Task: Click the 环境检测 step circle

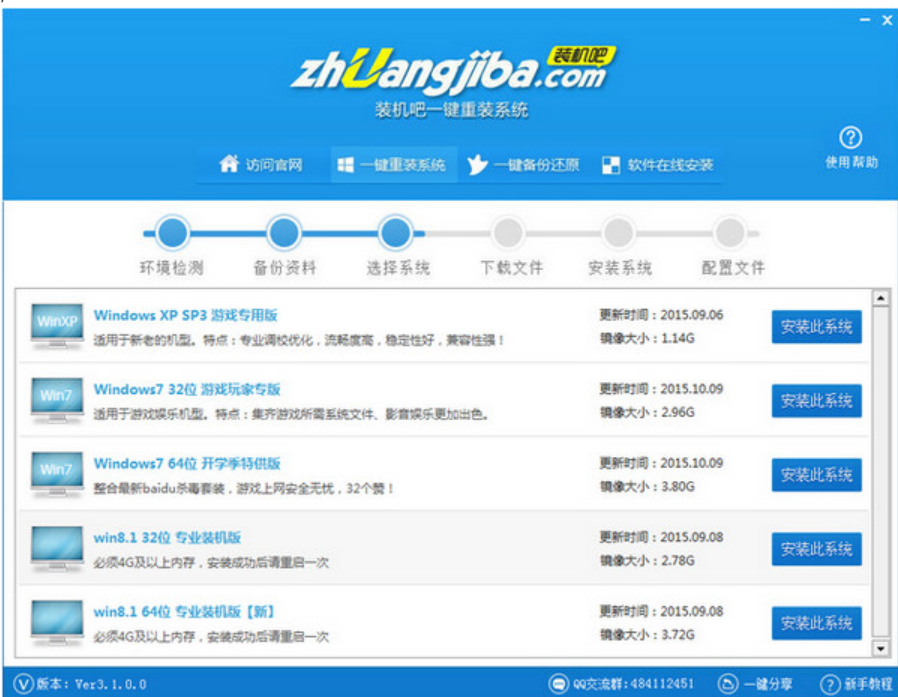Action: pos(172,233)
